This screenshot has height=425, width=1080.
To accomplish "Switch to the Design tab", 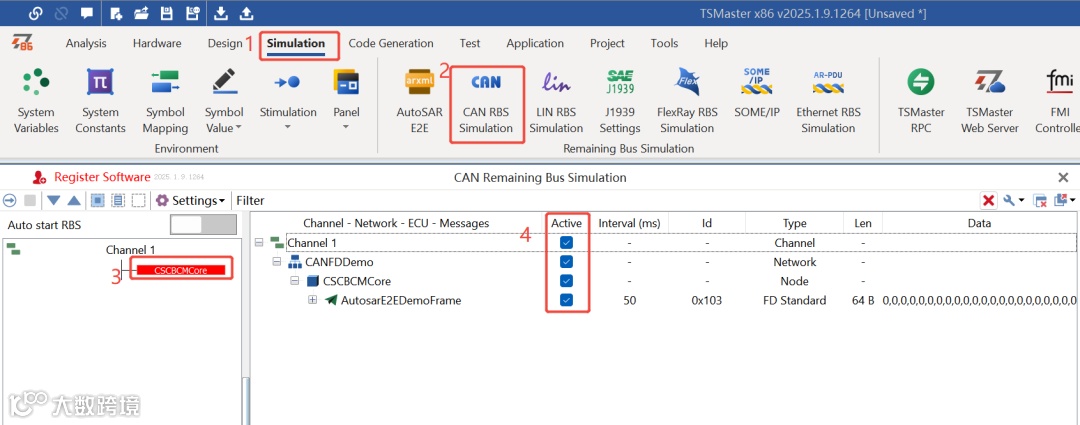I will (225, 43).
